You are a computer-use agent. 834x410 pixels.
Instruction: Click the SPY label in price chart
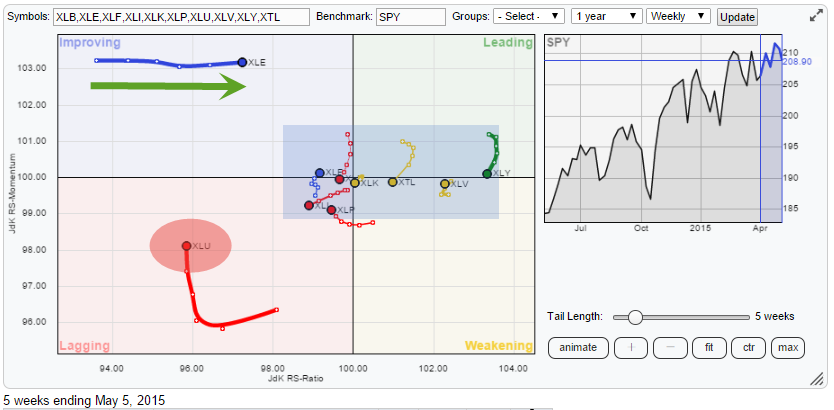coord(558,43)
